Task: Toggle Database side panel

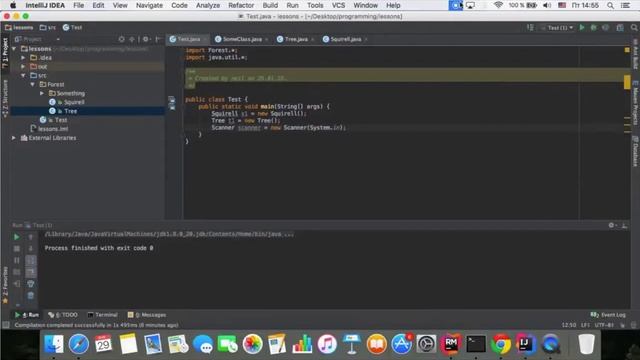Action: coord(635,151)
